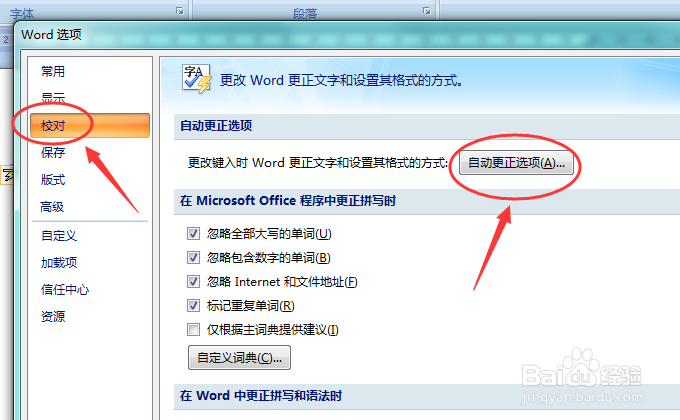Viewport: 680px width, 420px height.
Task: Toggle 忽略全部大写的单词 checkbox
Action: point(193,234)
